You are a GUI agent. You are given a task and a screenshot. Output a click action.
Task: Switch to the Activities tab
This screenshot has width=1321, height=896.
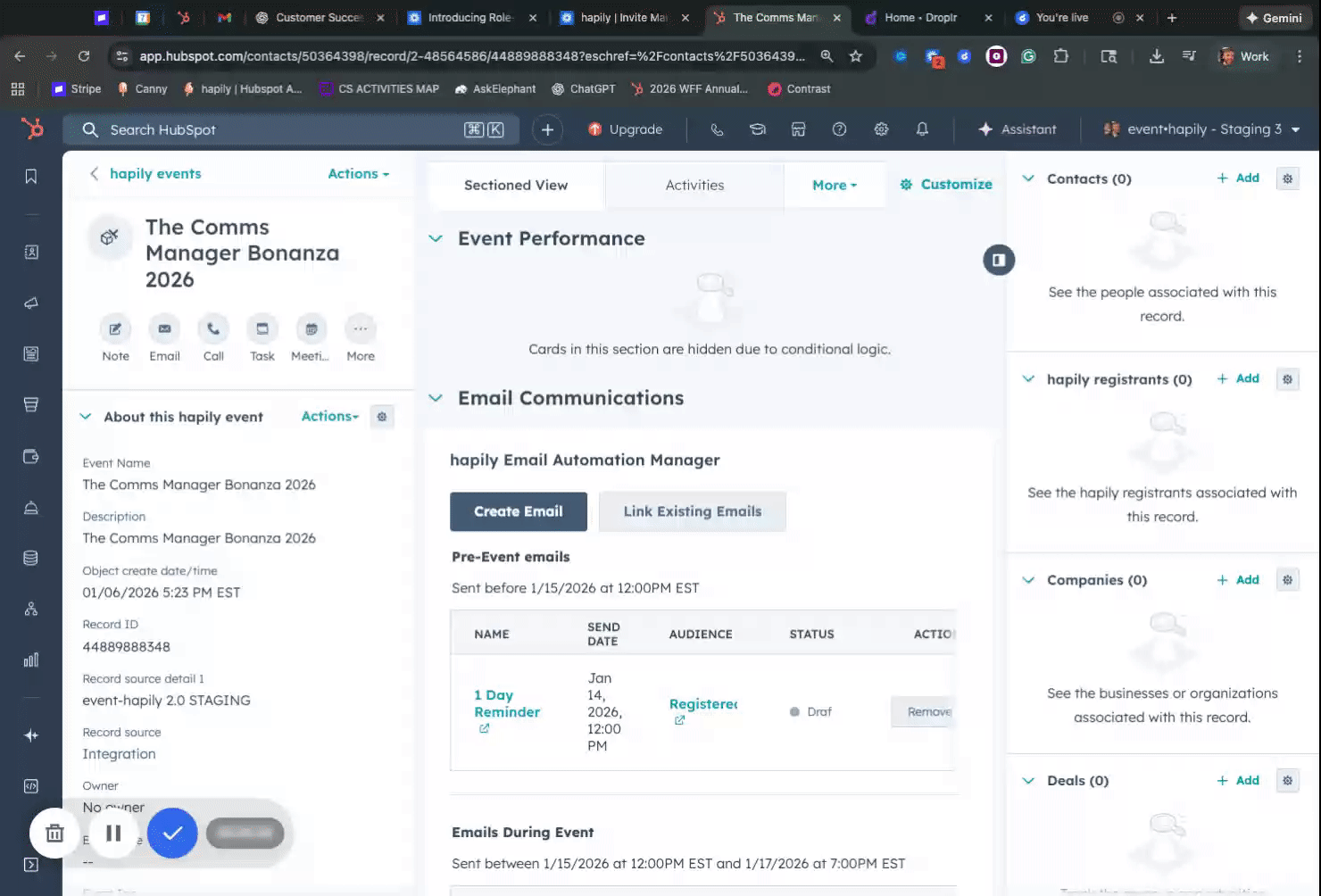coord(694,185)
